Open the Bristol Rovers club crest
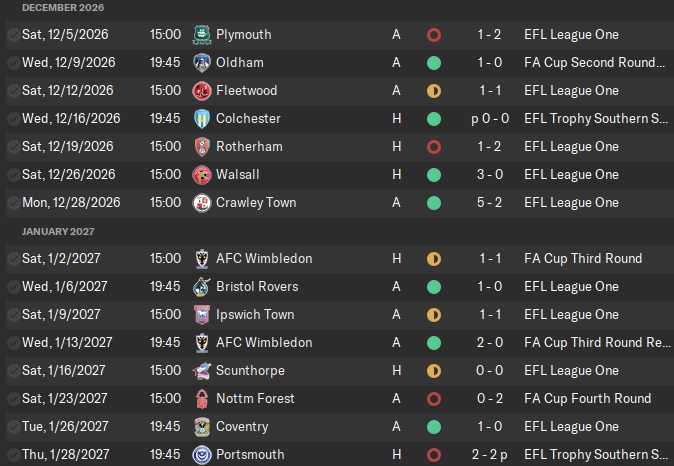This screenshot has height=466, width=674. [201, 287]
